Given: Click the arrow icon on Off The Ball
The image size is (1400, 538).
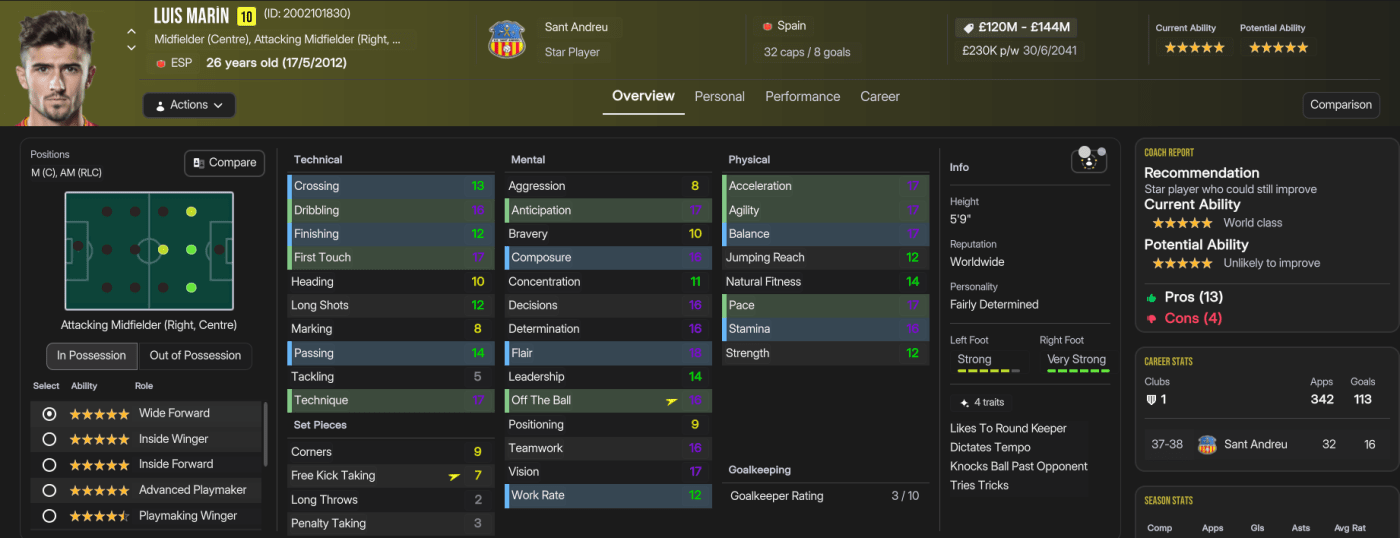Looking at the screenshot, I should [671, 401].
